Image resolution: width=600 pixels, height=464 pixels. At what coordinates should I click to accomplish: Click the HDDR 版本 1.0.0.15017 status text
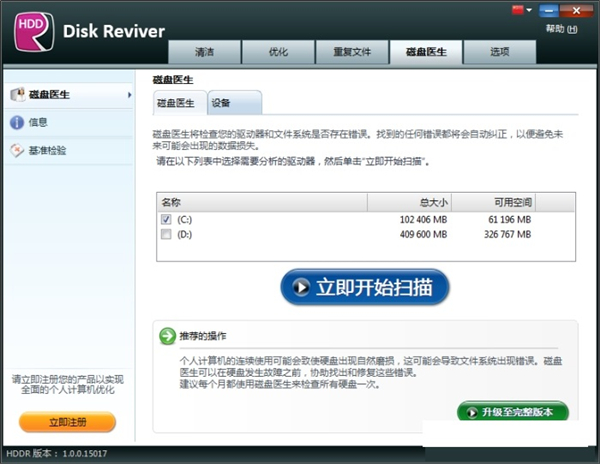(x=57, y=454)
